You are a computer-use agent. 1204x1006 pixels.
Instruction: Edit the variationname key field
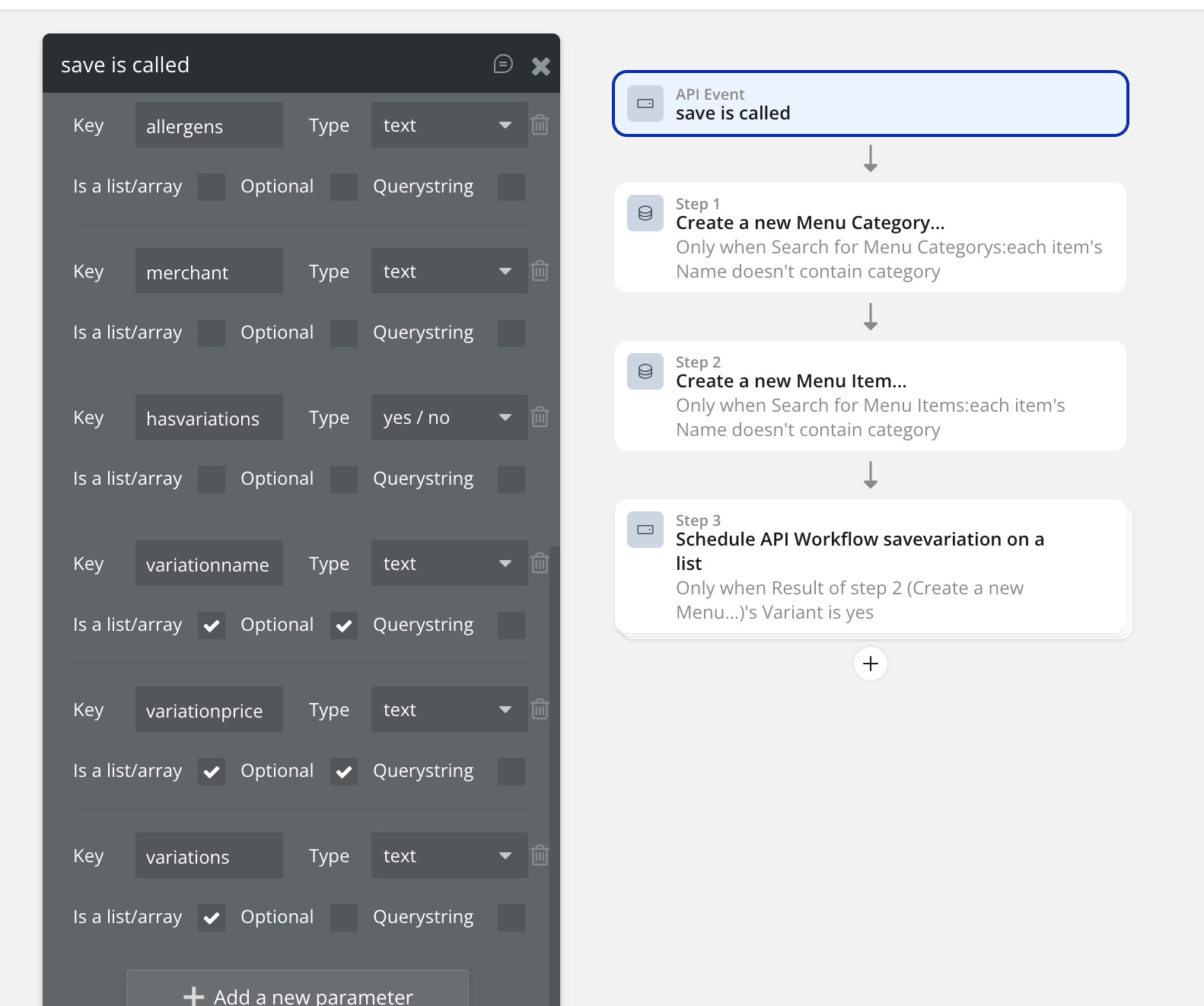[209, 563]
